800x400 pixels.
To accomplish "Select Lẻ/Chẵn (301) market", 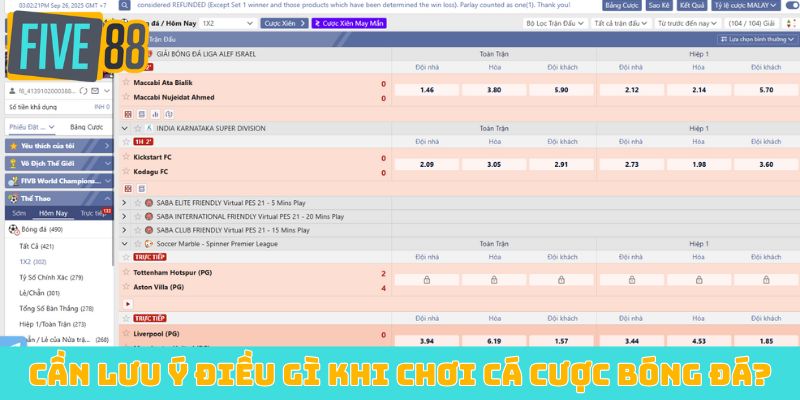I will [x=39, y=293].
